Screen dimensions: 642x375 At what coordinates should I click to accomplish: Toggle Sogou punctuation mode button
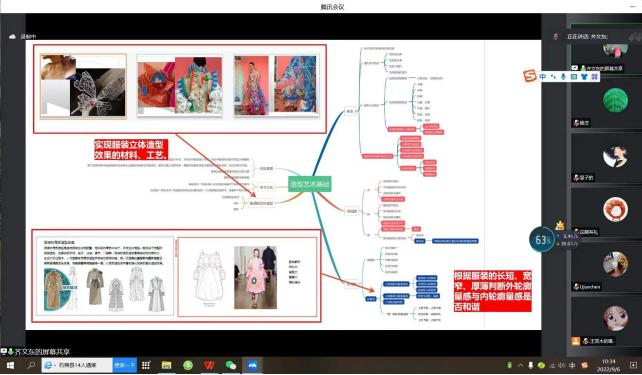pyautogui.click(x=553, y=77)
